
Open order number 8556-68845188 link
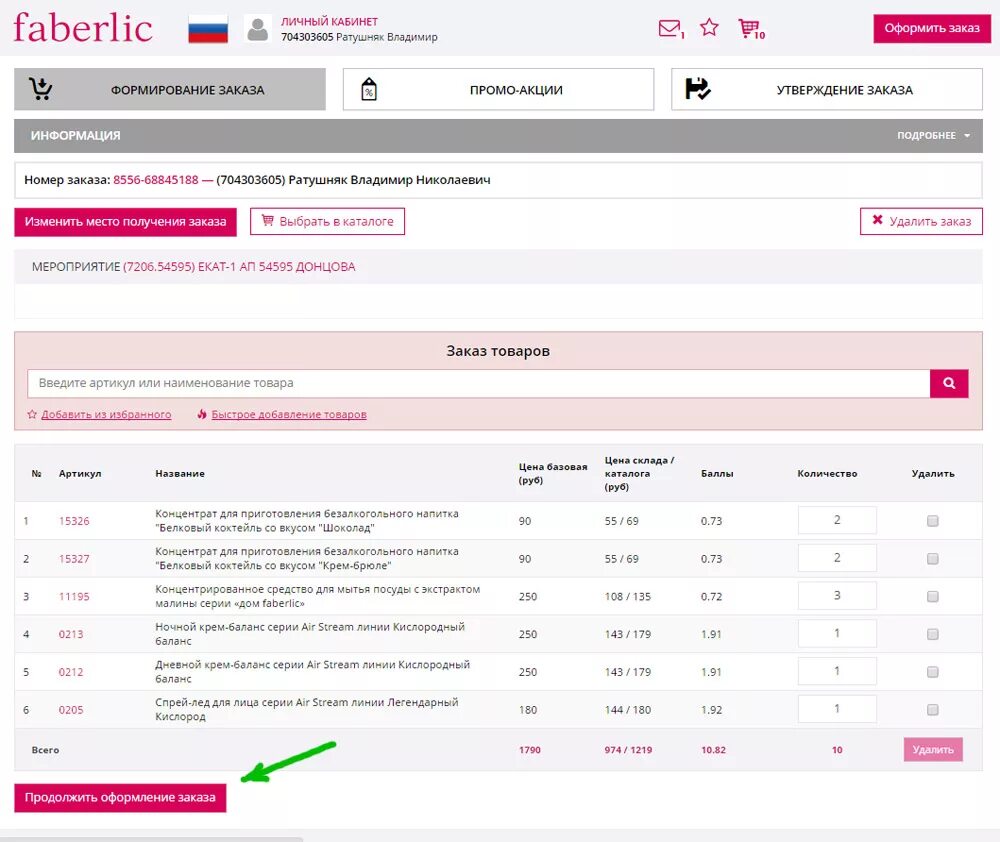click(156, 180)
